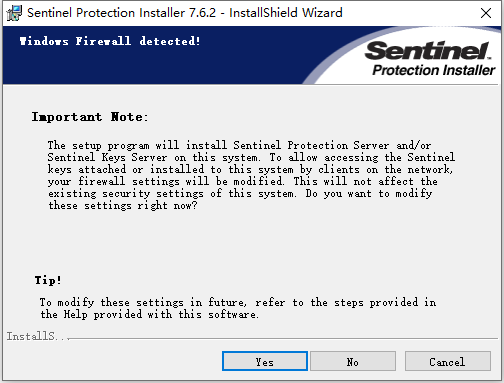The image size is (504, 383).
Task: Cancel the Sentinel installation
Action: pyautogui.click(x=448, y=361)
